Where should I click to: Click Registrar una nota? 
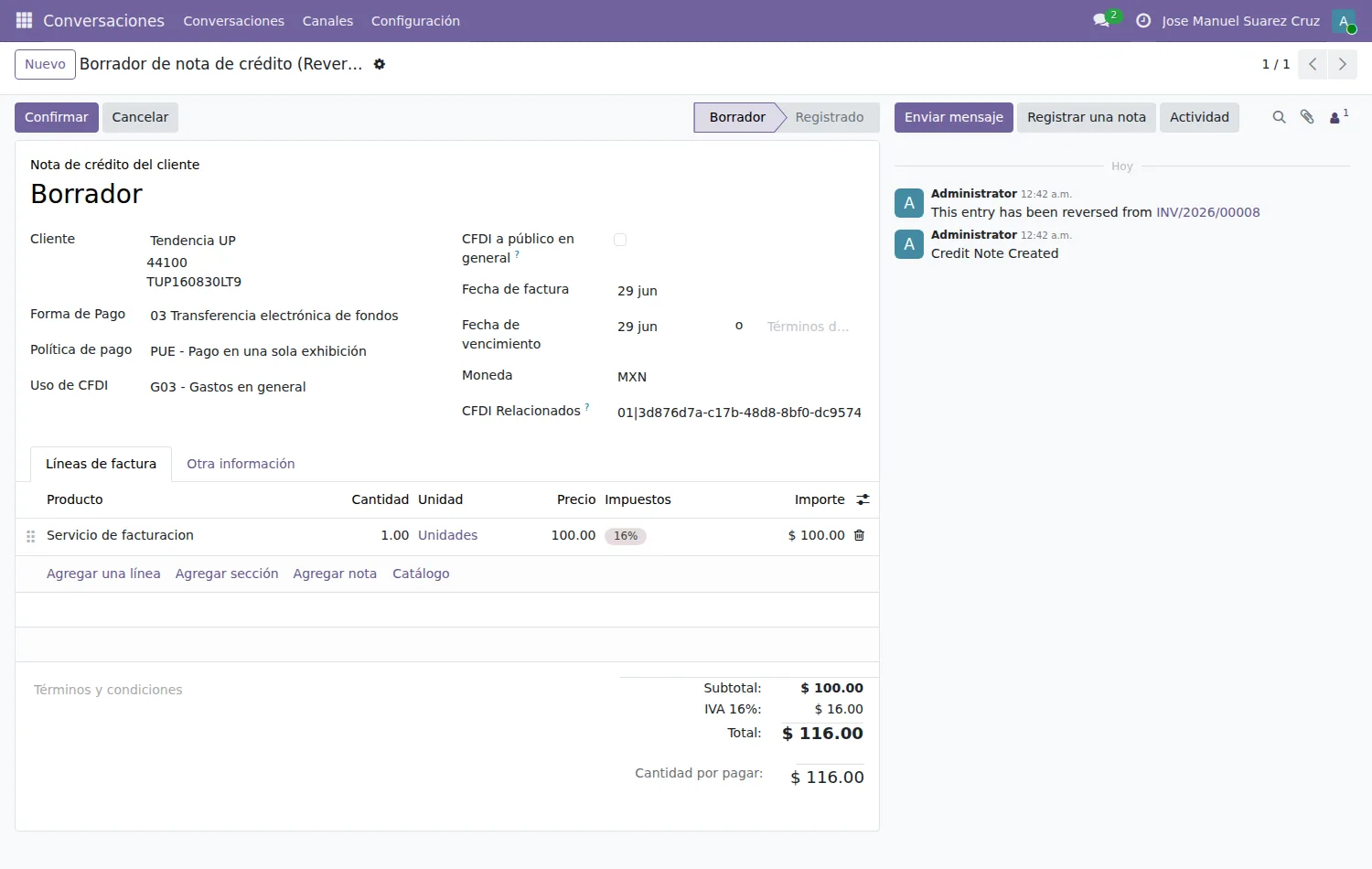1087,117
